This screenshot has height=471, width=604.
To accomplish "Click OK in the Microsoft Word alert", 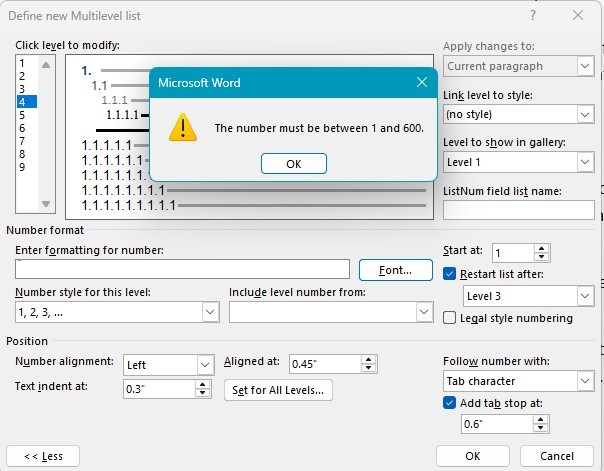I will pos(294,164).
